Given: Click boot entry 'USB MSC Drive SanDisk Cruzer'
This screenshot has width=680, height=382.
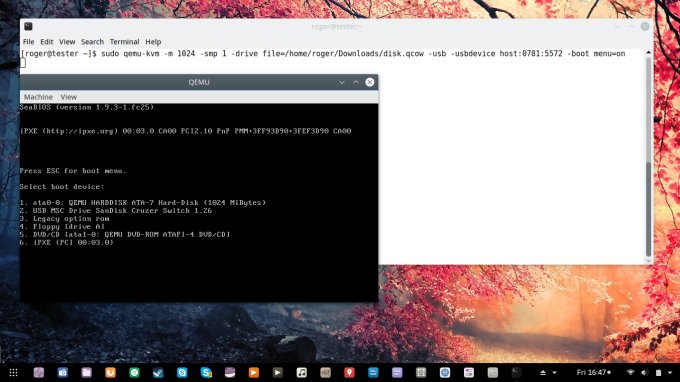Looking at the screenshot, I should point(116,210).
